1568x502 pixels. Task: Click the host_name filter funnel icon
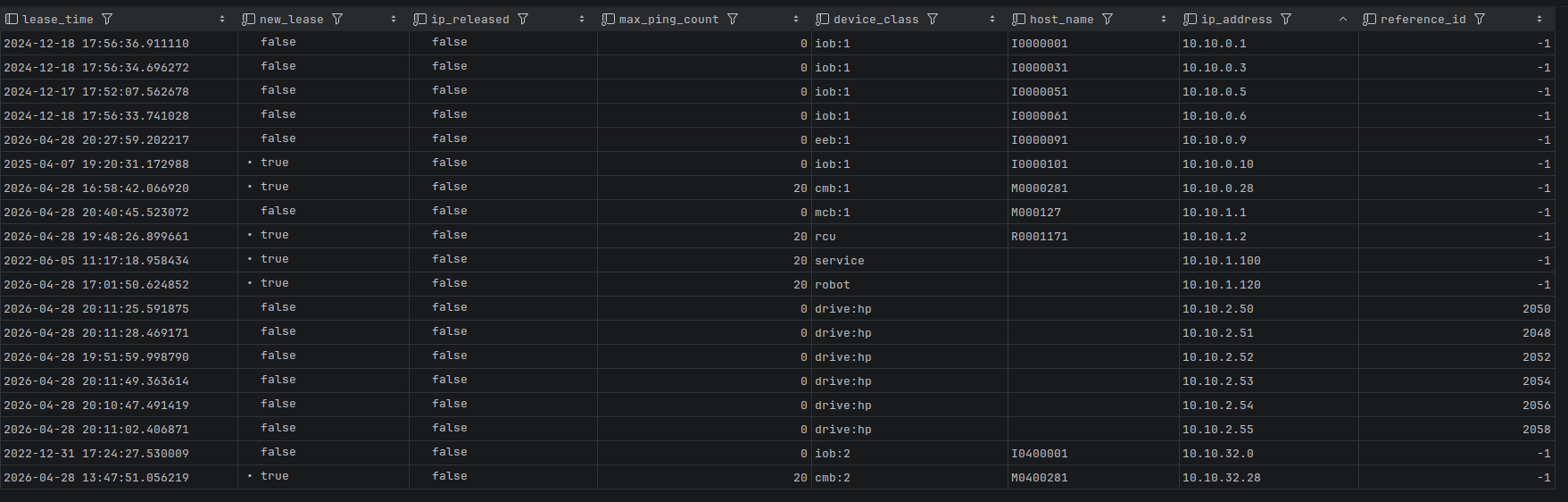point(1108,19)
